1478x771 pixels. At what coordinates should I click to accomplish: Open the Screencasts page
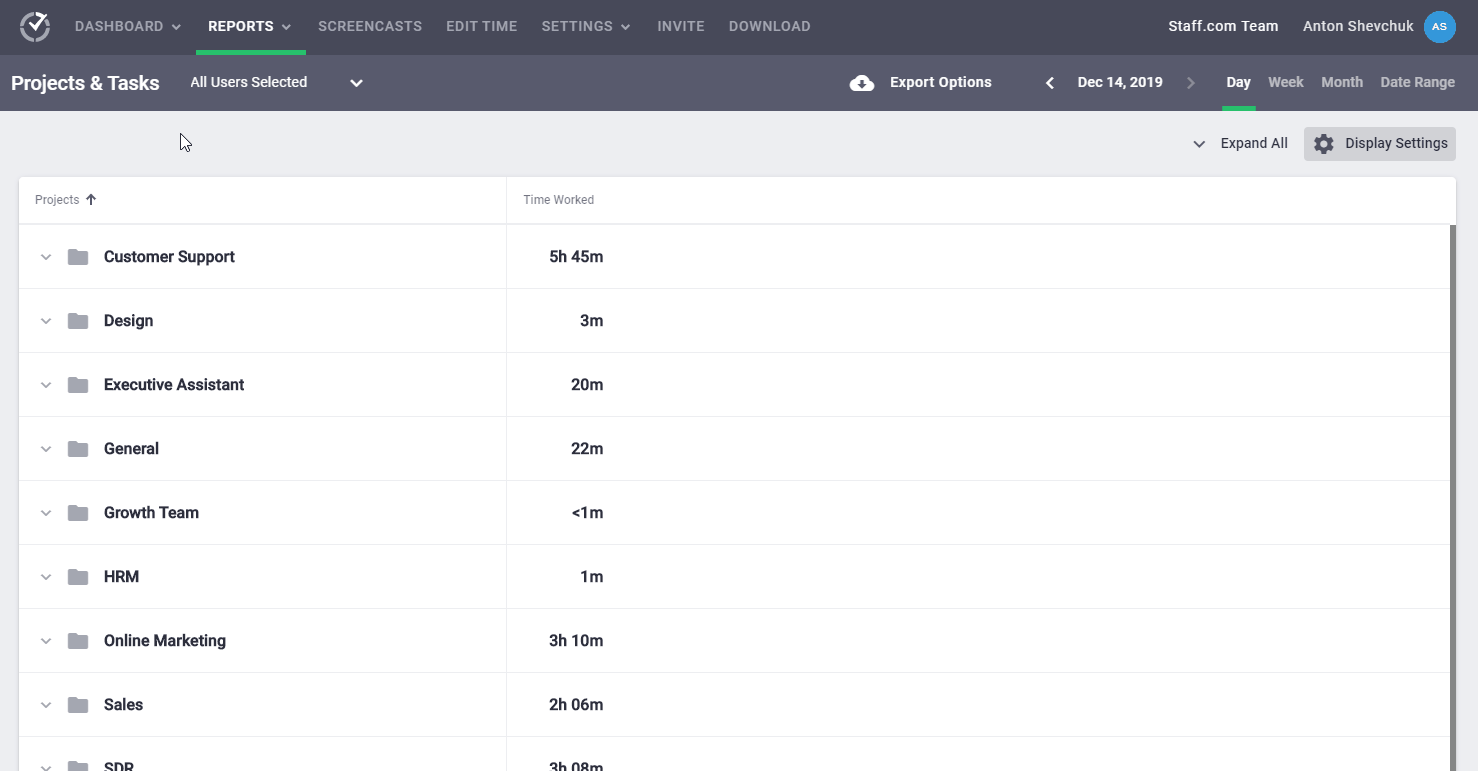[x=369, y=27]
